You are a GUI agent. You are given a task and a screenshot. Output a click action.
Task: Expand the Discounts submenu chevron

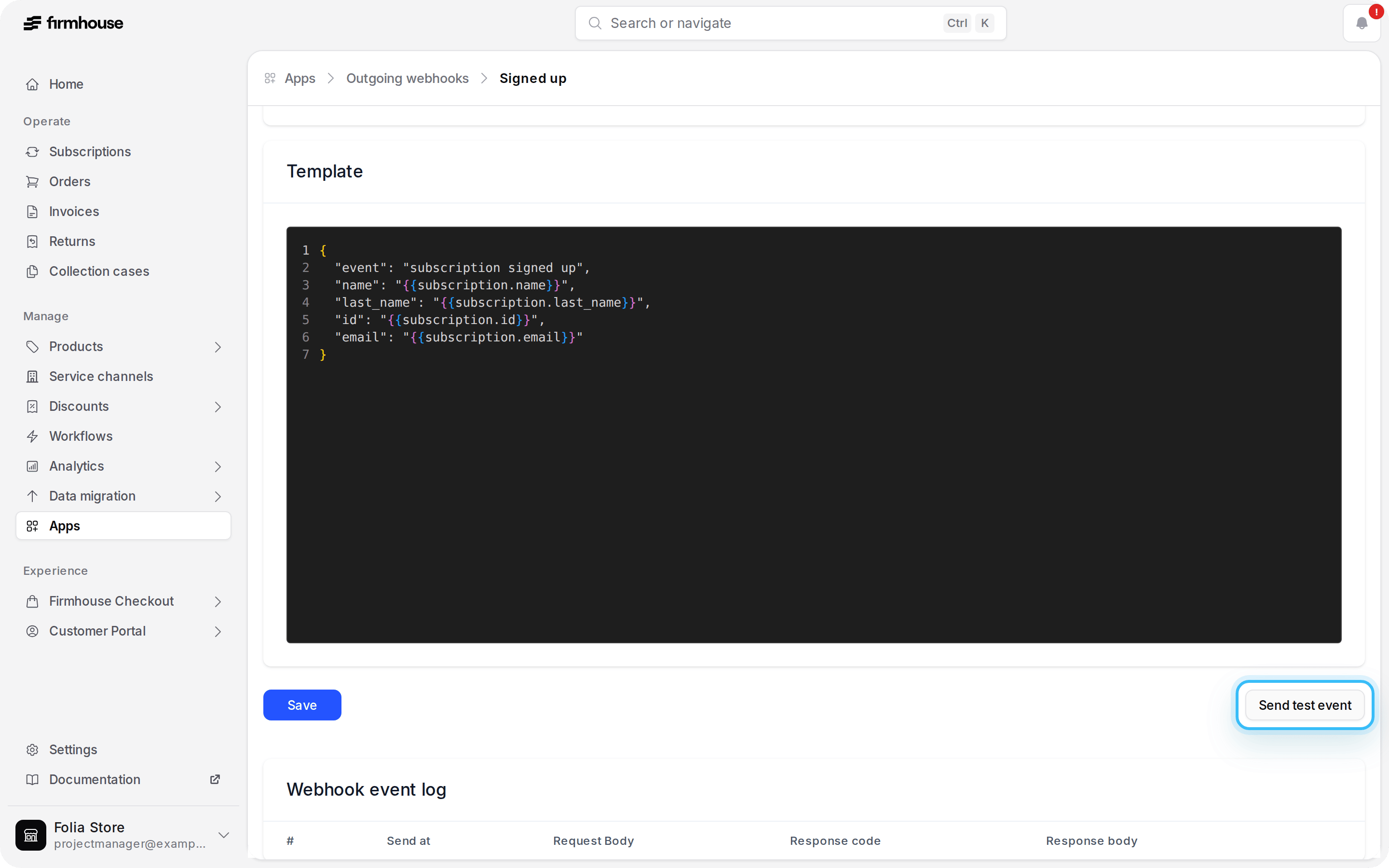coord(218,407)
